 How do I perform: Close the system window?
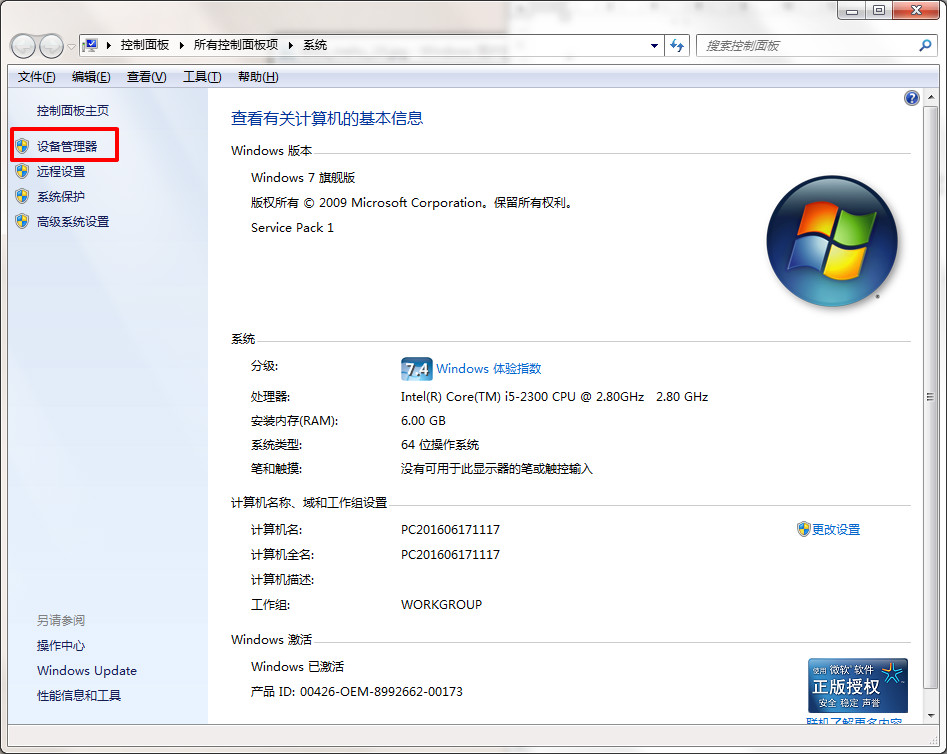pos(916,11)
